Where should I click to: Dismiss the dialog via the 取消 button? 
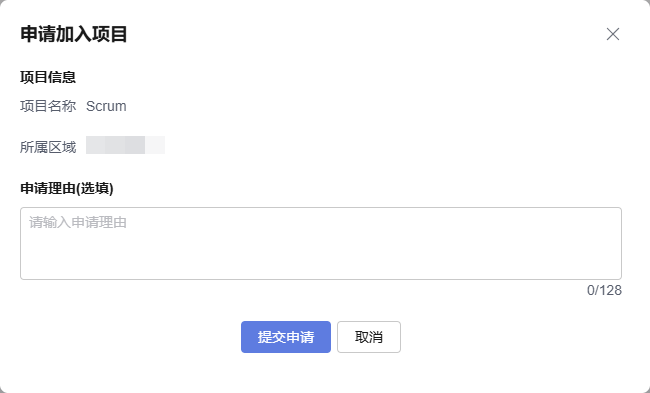coord(369,337)
